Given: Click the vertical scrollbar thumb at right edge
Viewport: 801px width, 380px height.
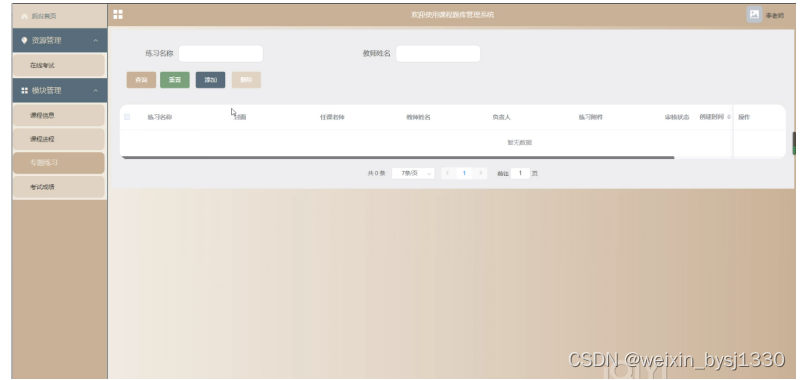Looking at the screenshot, I should click(x=794, y=143).
